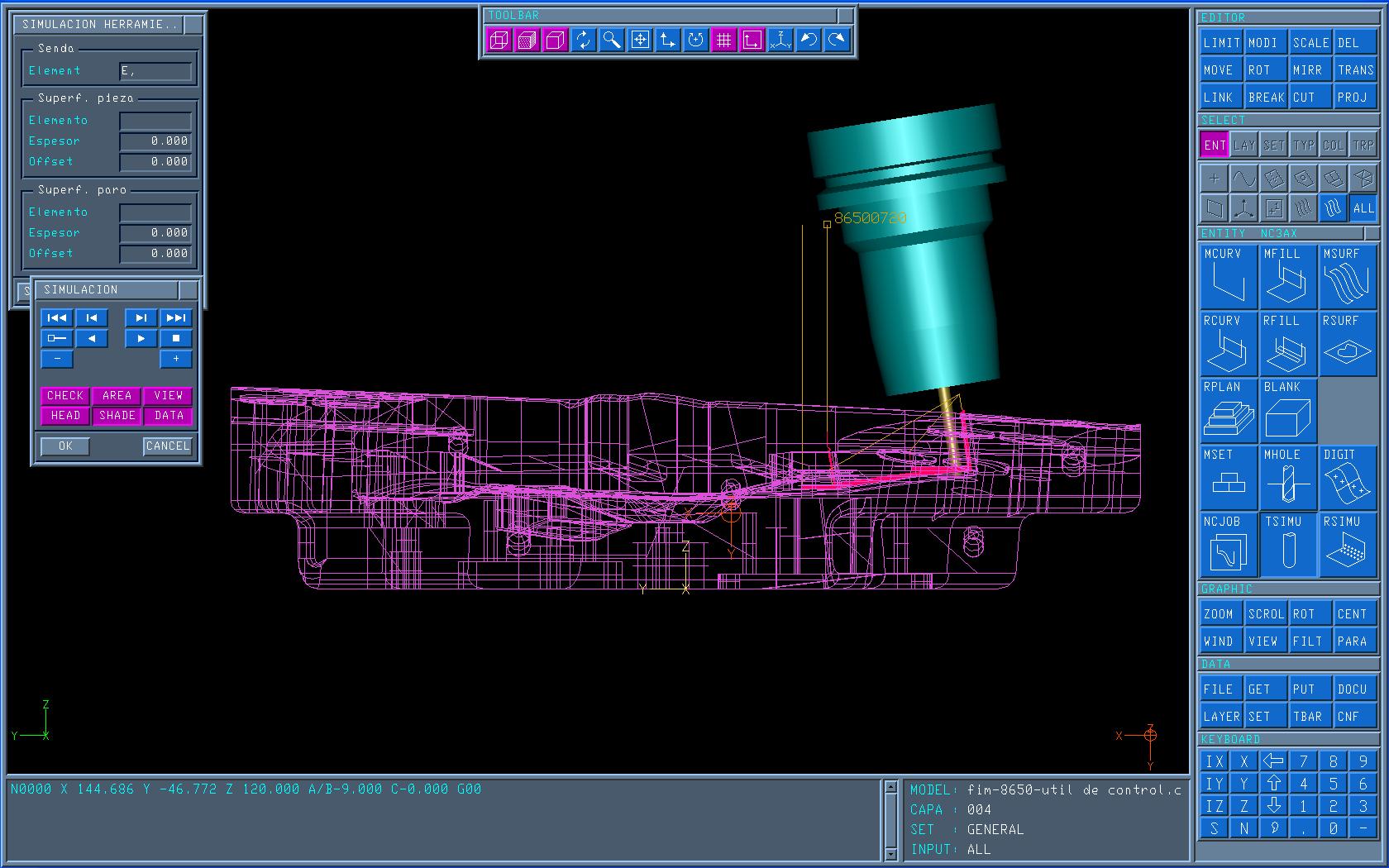Cancel the Simulacion dialog
This screenshot has height=868, width=1389.
168,446
